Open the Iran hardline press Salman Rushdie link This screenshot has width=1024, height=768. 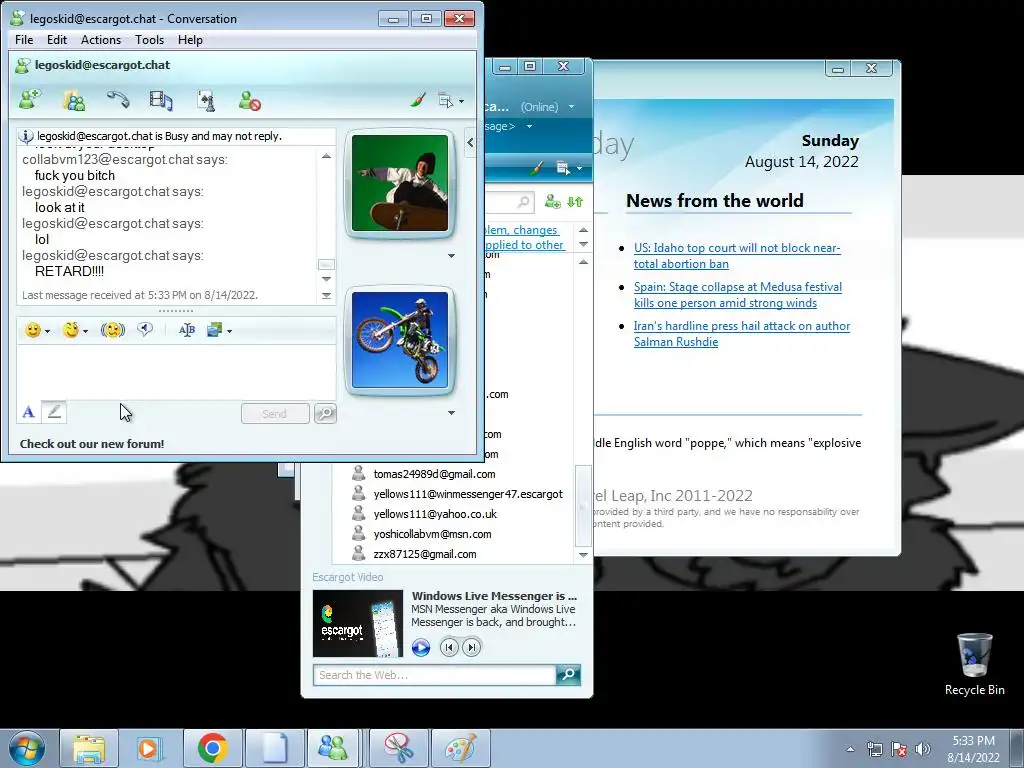741,334
